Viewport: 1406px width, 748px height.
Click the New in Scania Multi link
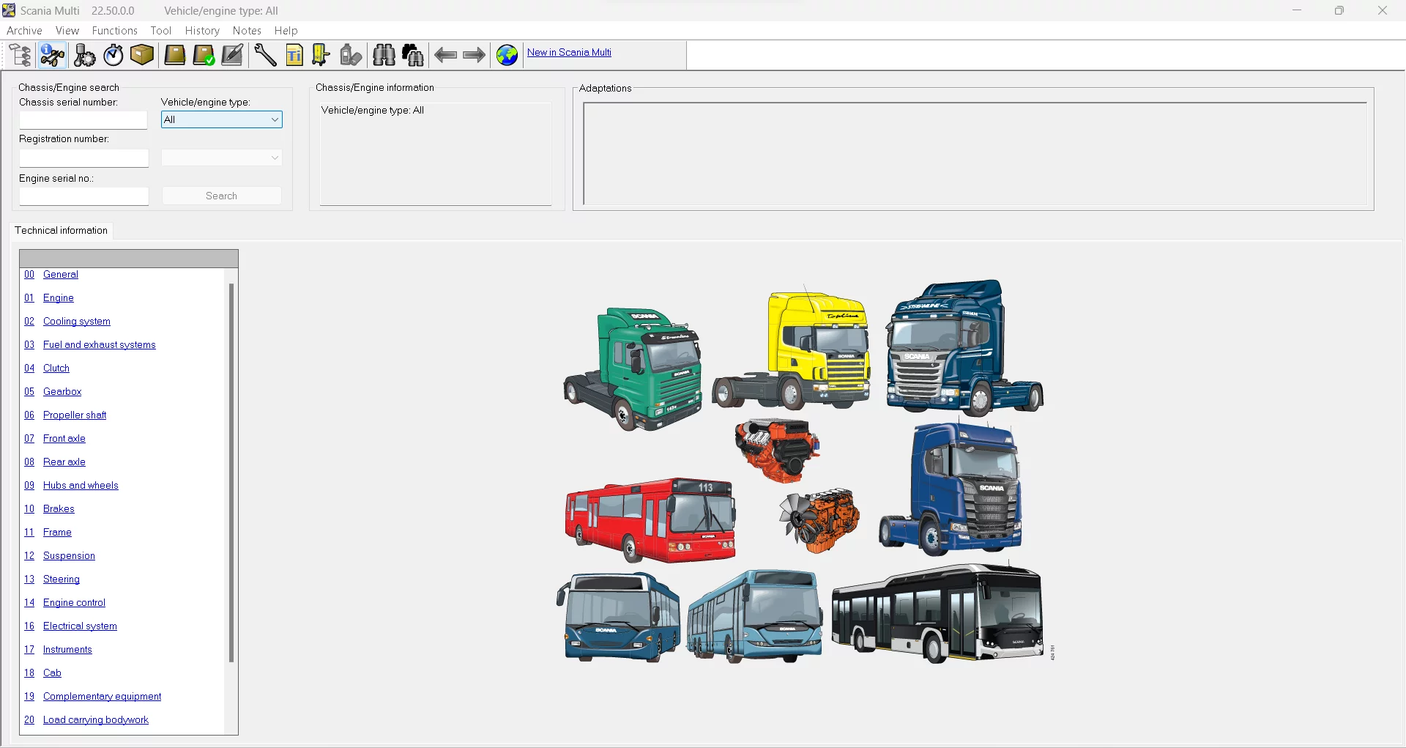point(568,52)
